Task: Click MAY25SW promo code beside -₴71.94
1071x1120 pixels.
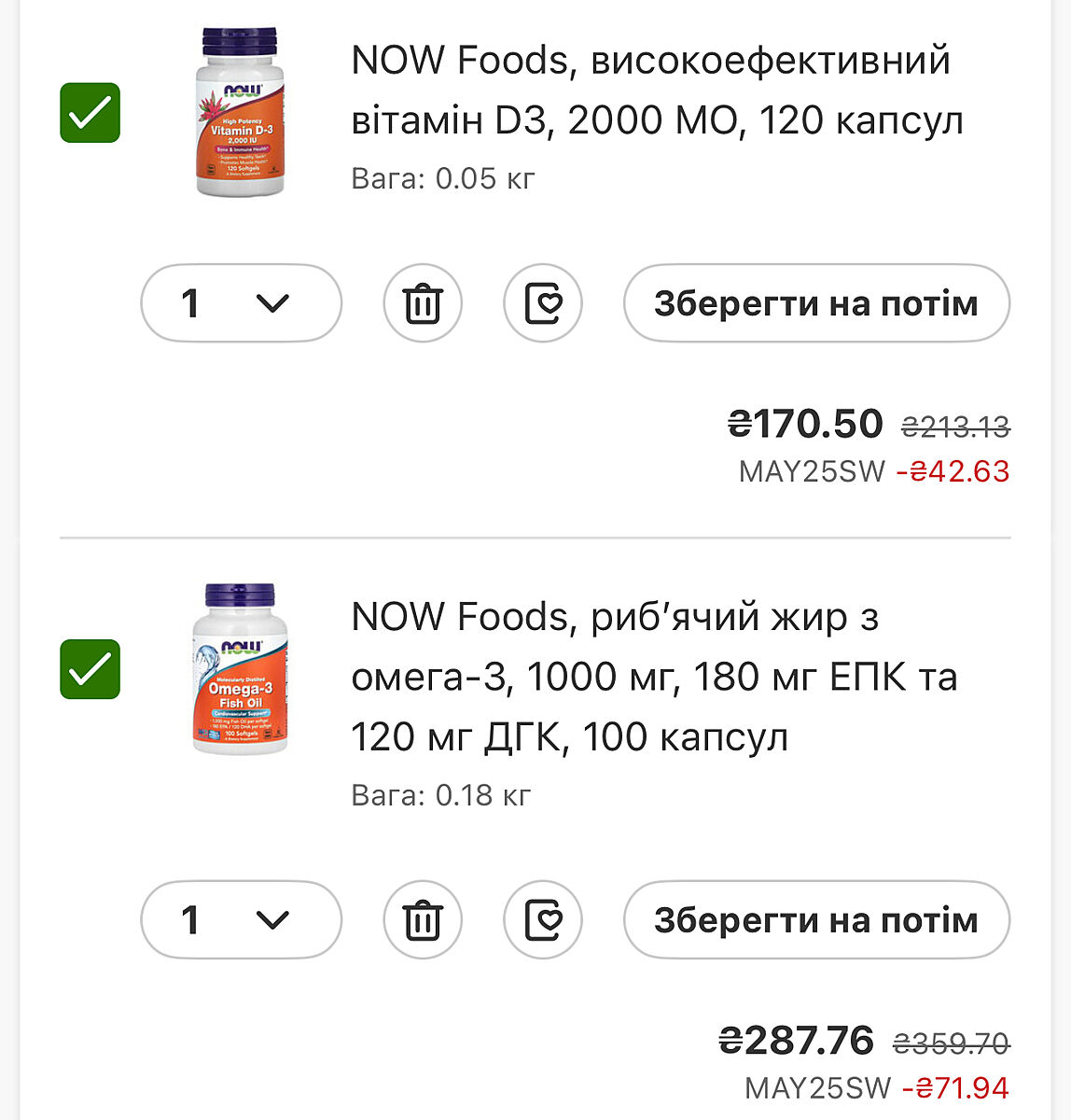Action: click(x=818, y=1087)
